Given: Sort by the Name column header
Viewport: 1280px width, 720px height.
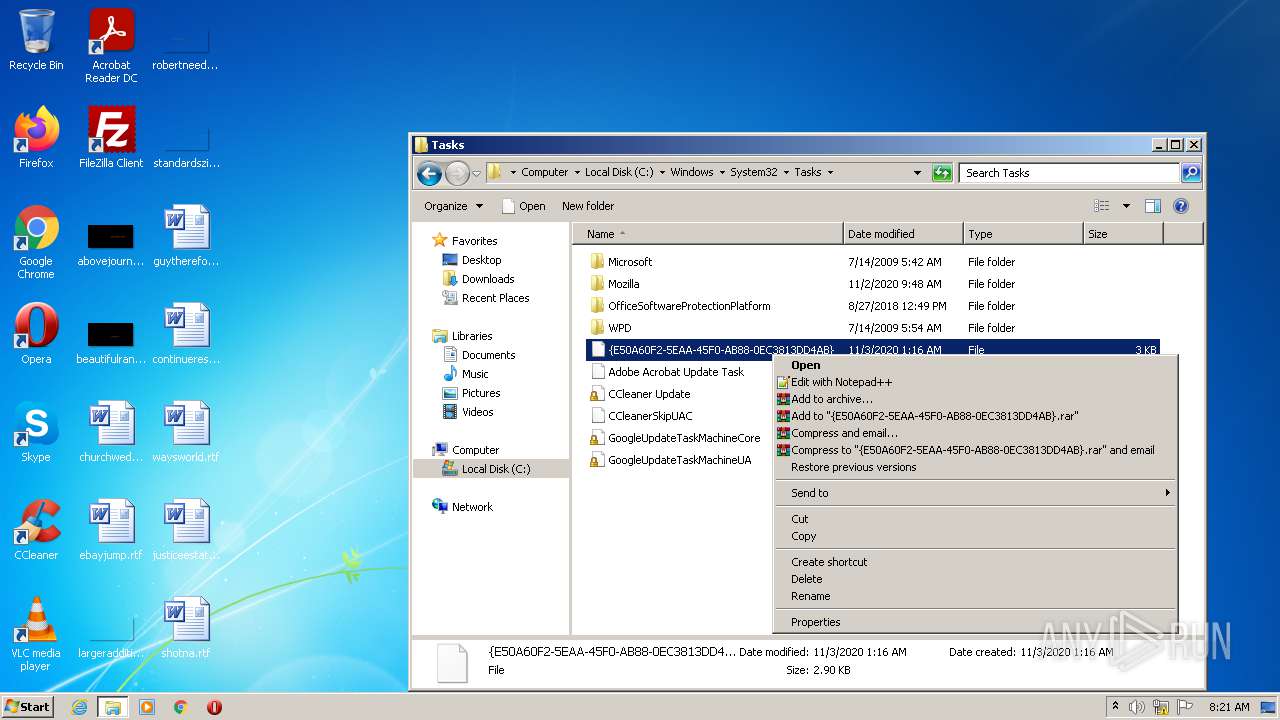Looking at the screenshot, I should click(708, 234).
